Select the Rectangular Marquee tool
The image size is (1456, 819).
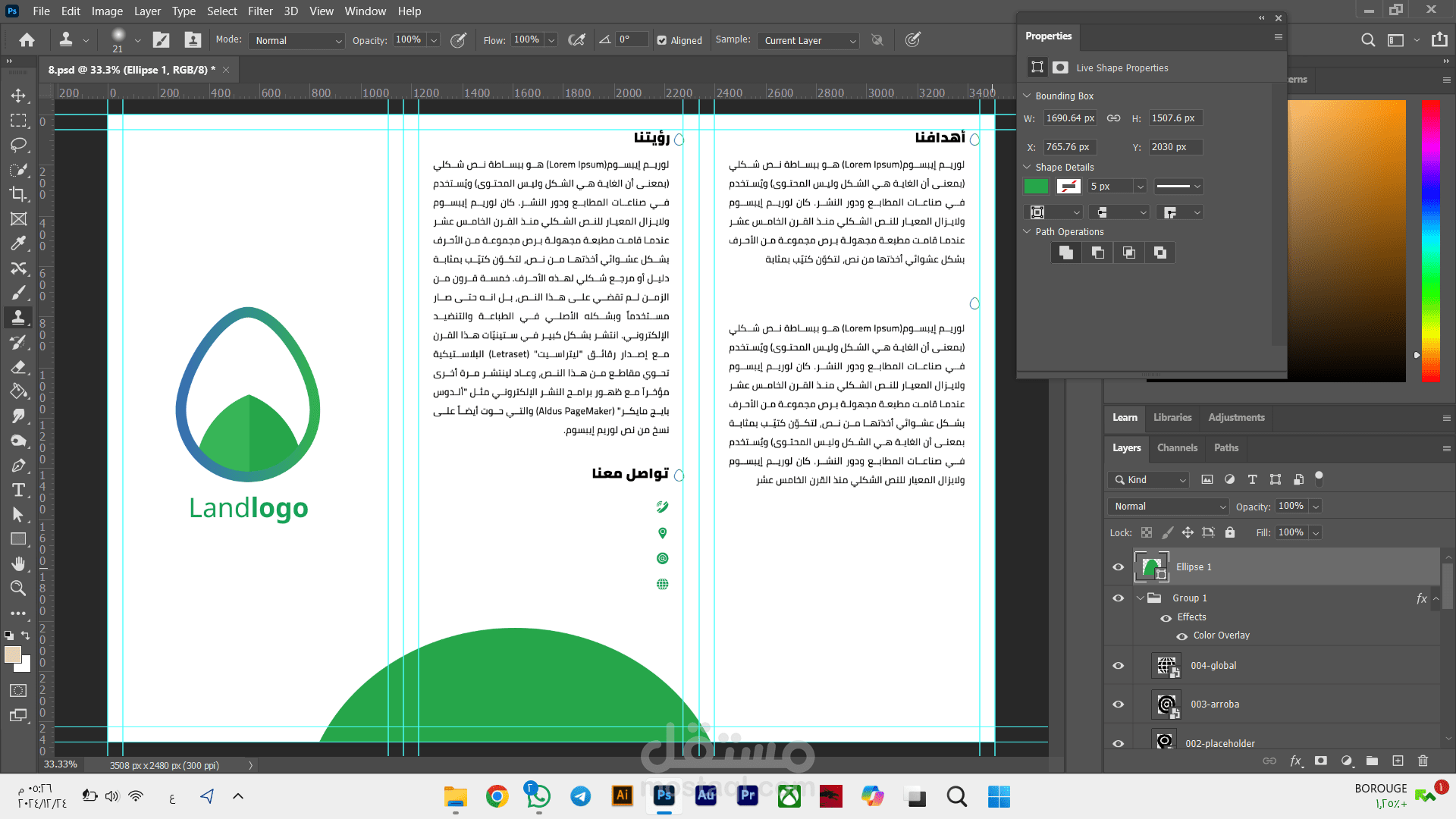19,121
